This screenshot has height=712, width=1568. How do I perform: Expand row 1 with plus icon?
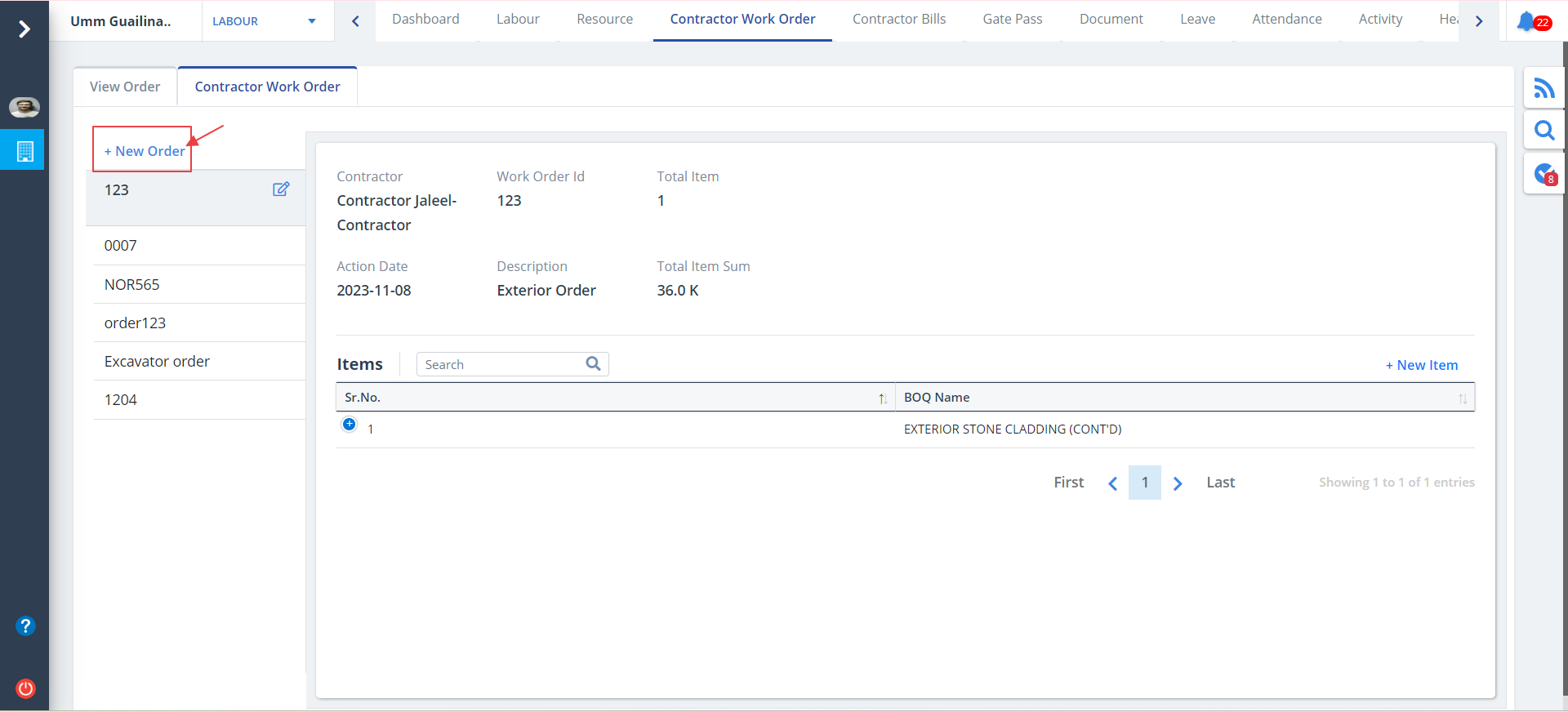coord(349,424)
